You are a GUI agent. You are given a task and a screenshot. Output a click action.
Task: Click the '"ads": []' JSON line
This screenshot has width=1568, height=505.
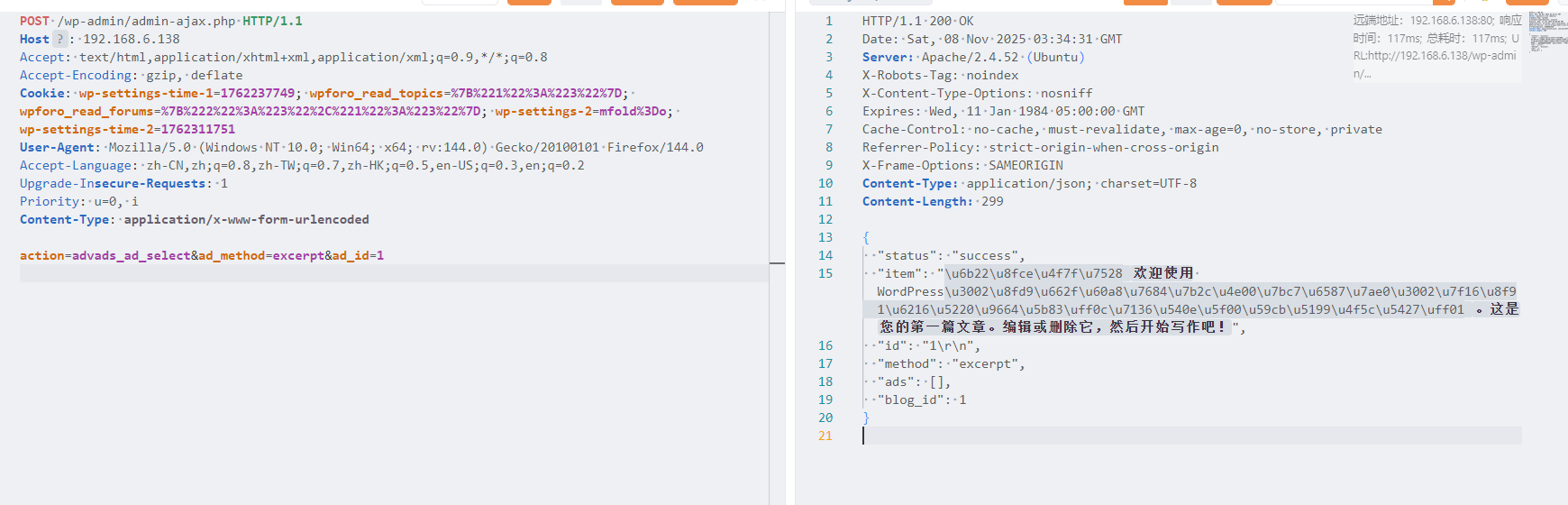point(914,381)
